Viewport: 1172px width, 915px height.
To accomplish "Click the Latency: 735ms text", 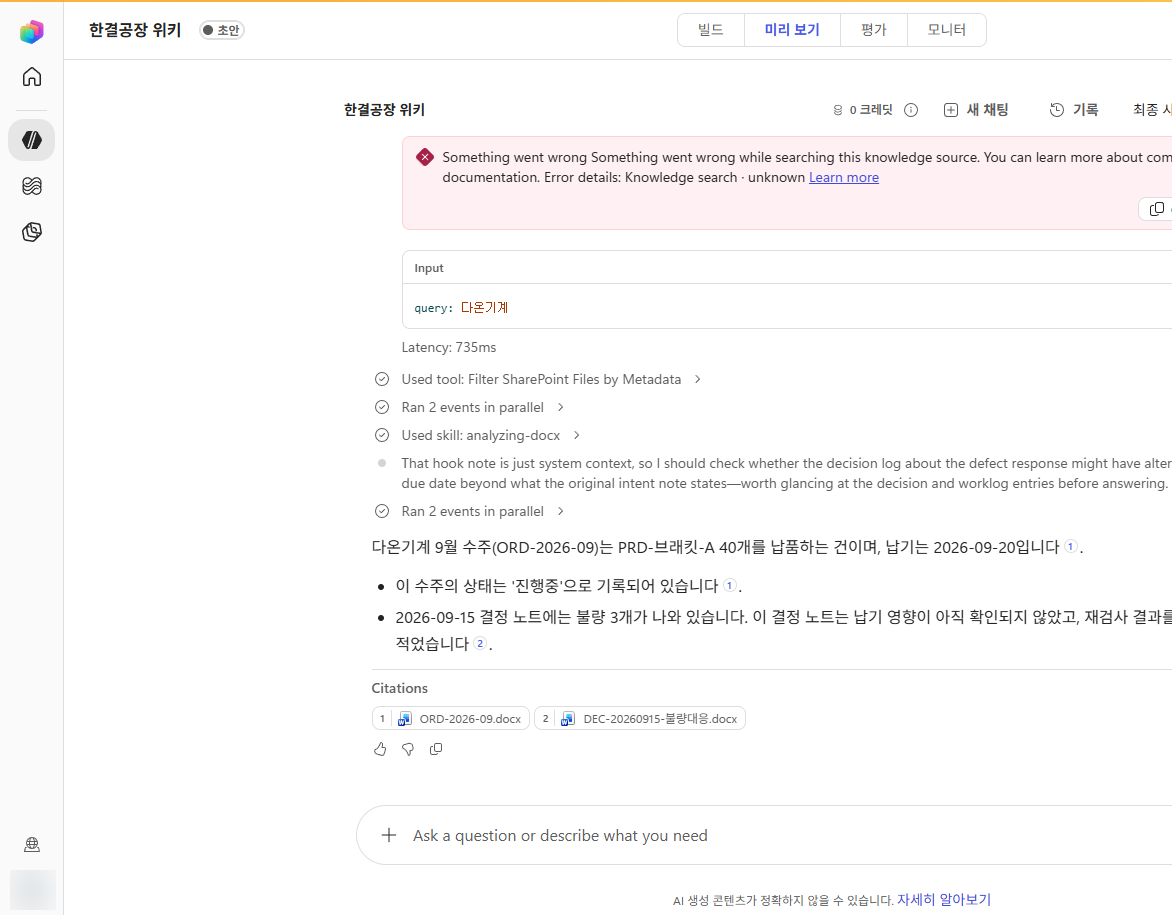I will tap(448, 347).
